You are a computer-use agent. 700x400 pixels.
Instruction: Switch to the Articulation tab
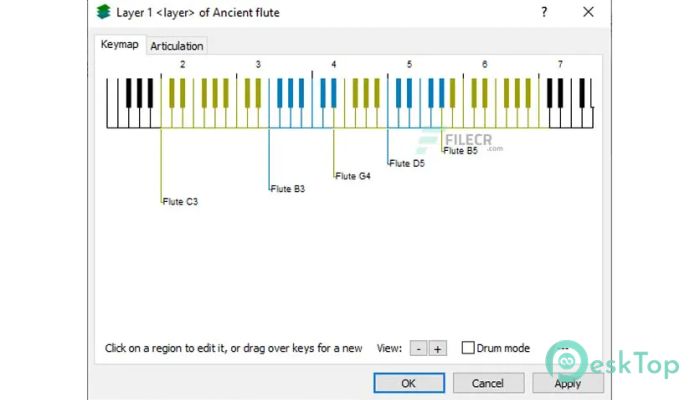pyautogui.click(x=176, y=46)
